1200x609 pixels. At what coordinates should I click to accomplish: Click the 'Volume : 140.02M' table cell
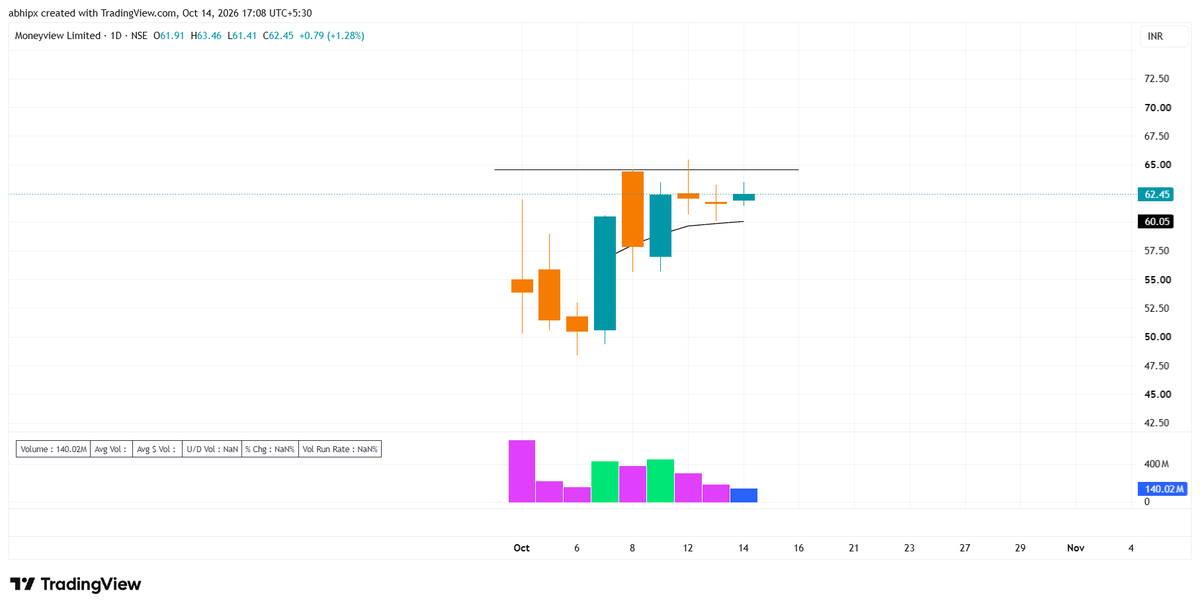53,450
